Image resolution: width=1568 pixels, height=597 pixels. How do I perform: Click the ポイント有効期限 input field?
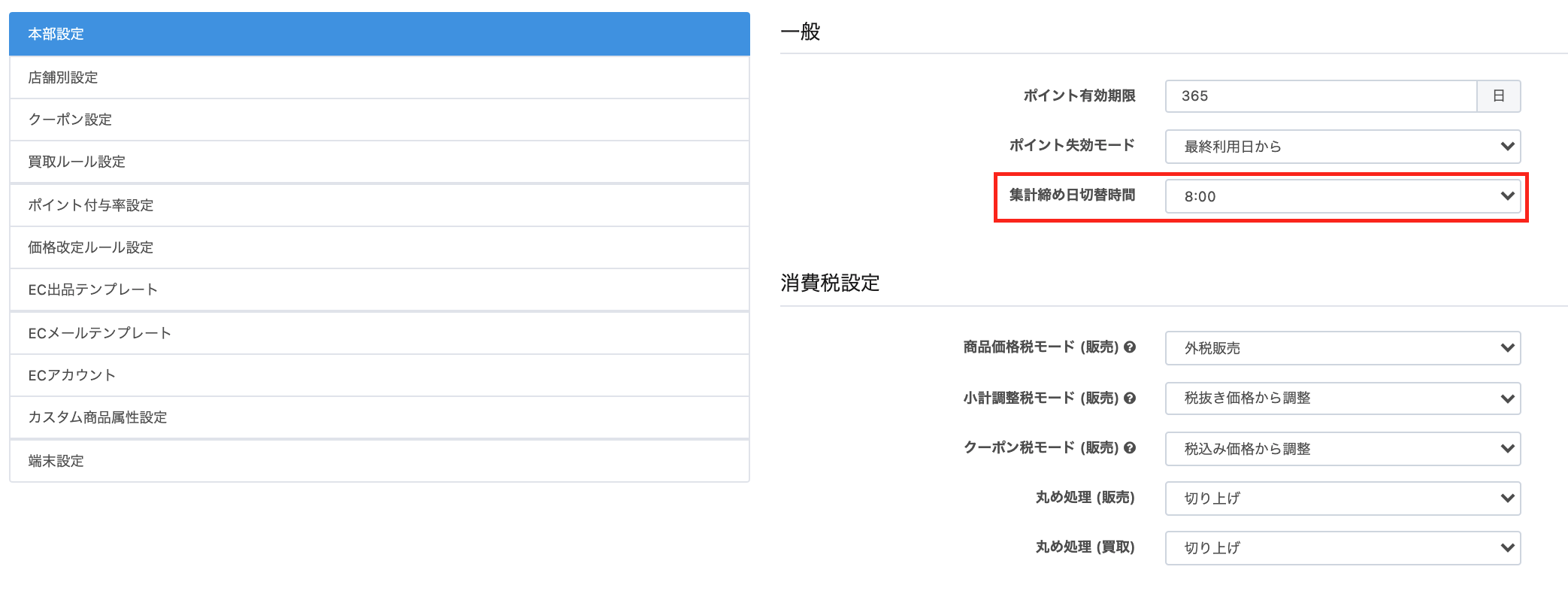[1321, 96]
